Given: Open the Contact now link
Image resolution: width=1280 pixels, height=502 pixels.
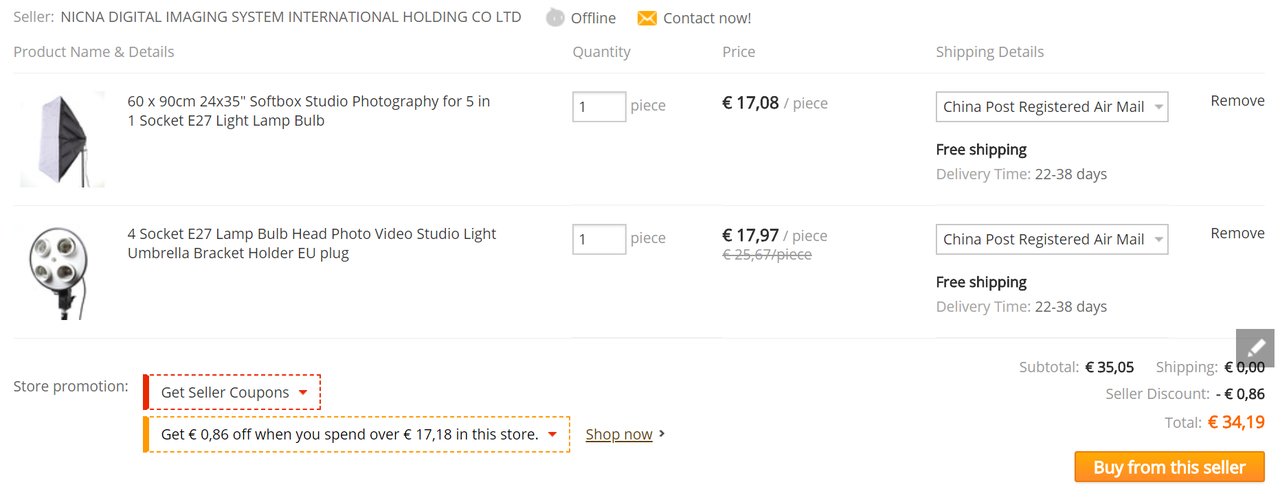Looking at the screenshot, I should pyautogui.click(x=707, y=18).
